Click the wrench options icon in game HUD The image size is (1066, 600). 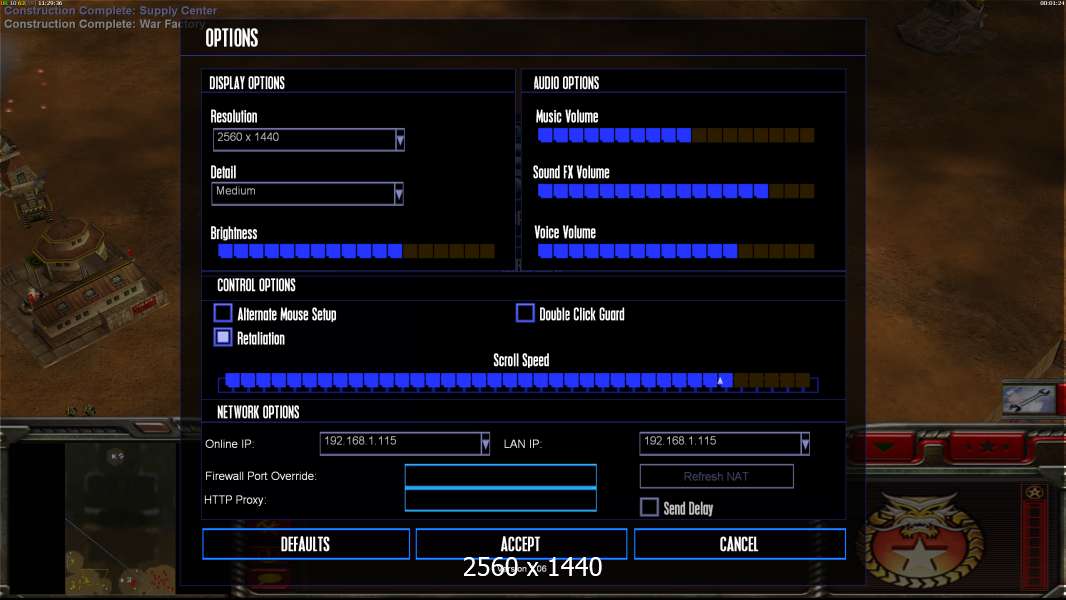pos(1029,399)
